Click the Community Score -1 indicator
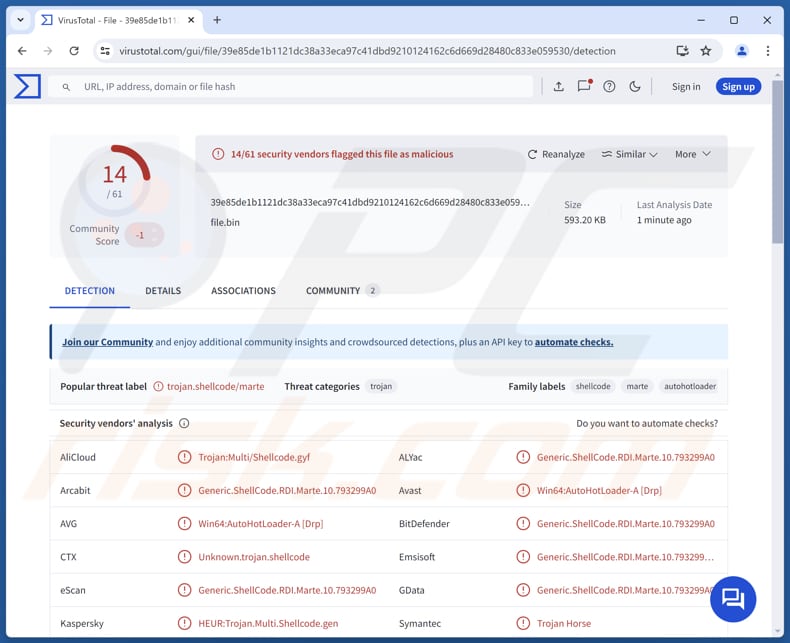 145,235
